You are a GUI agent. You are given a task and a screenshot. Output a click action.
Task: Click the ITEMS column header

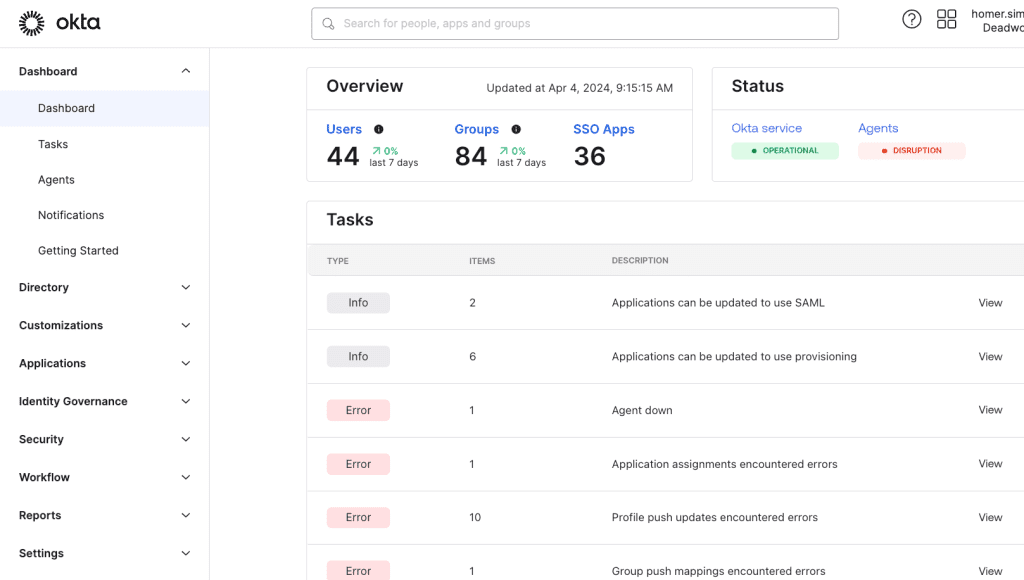tap(482, 261)
